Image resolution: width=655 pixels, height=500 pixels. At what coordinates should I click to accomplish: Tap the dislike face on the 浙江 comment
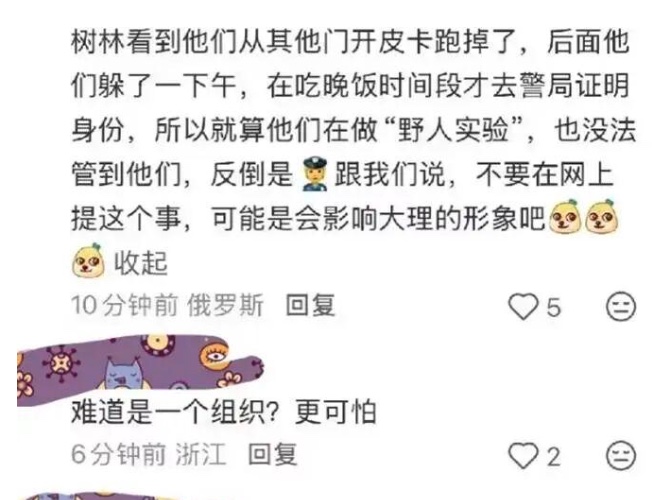coord(621,455)
